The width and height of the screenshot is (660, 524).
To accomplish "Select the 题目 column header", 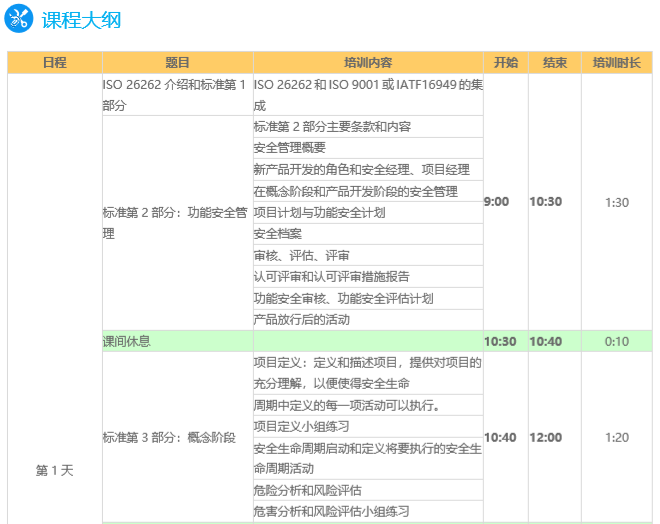I will (x=177, y=62).
